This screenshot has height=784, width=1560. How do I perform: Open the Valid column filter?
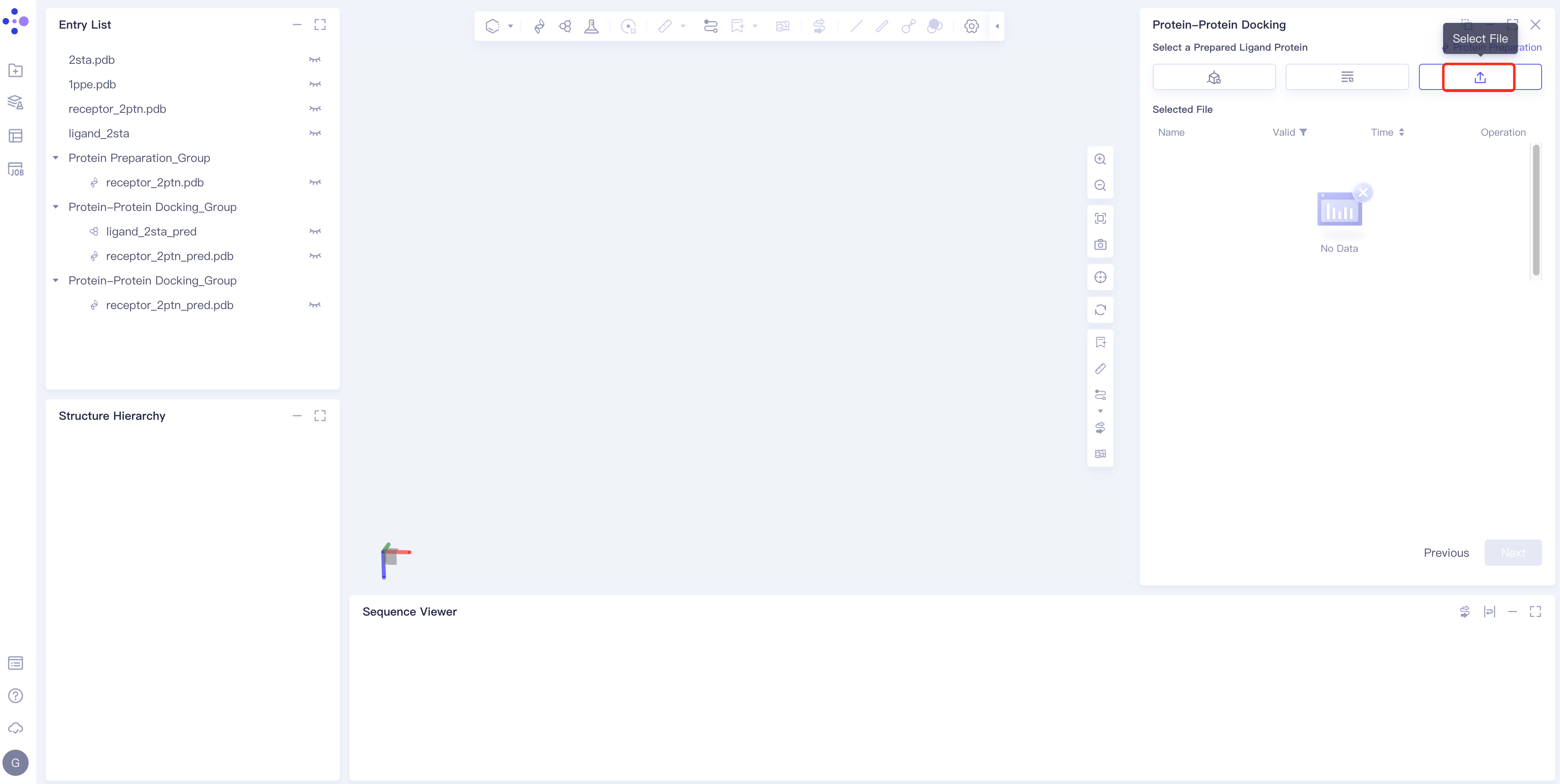click(x=1303, y=132)
